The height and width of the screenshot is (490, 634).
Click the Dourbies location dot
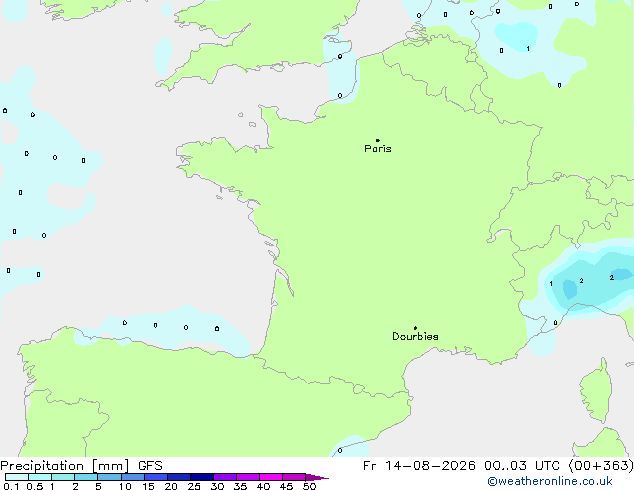pyautogui.click(x=415, y=328)
